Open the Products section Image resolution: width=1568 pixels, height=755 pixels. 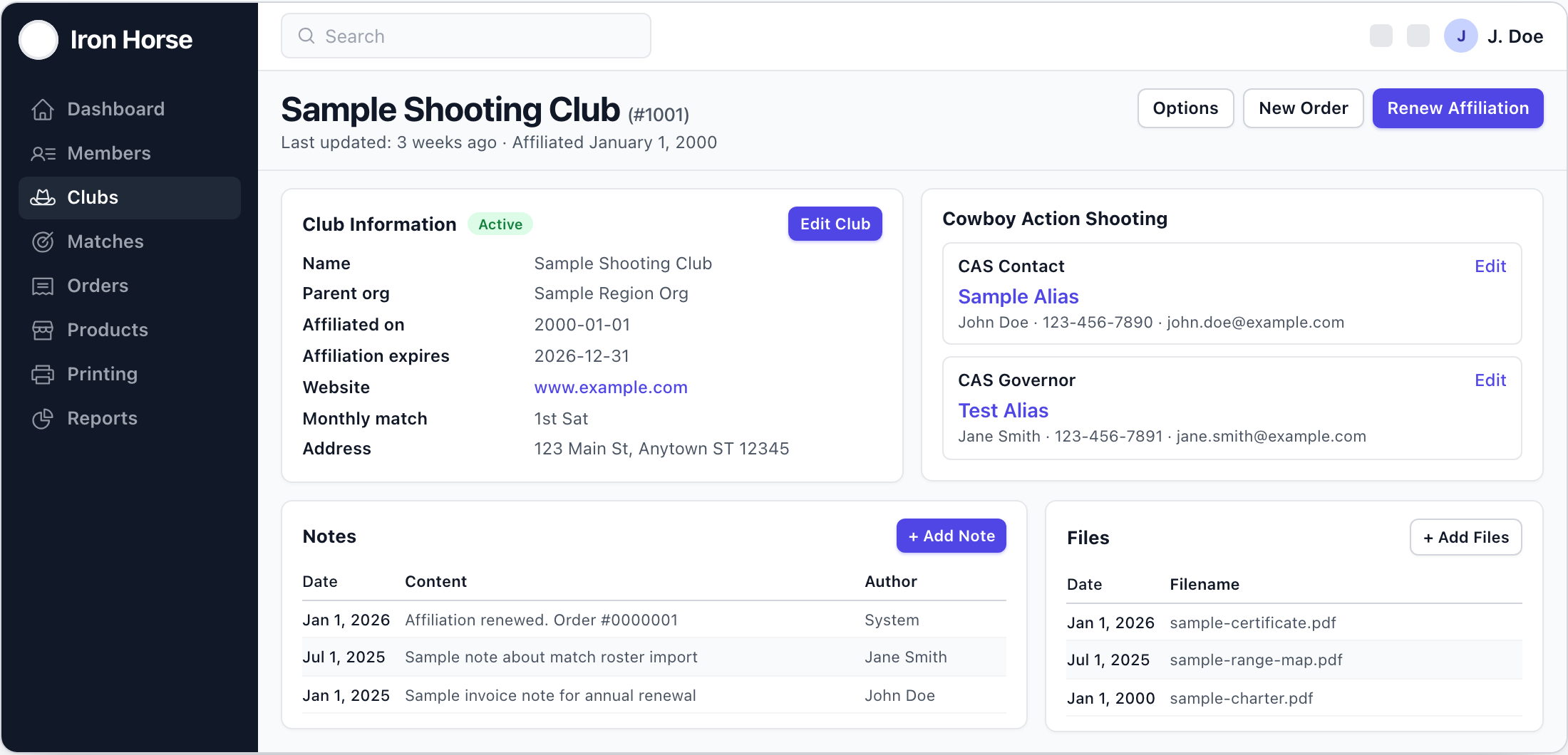point(130,330)
